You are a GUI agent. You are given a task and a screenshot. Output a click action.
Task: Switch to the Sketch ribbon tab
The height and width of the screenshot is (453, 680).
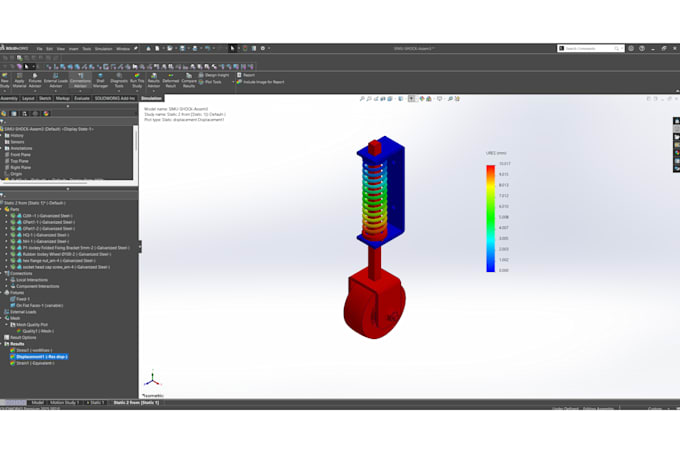(x=45, y=98)
